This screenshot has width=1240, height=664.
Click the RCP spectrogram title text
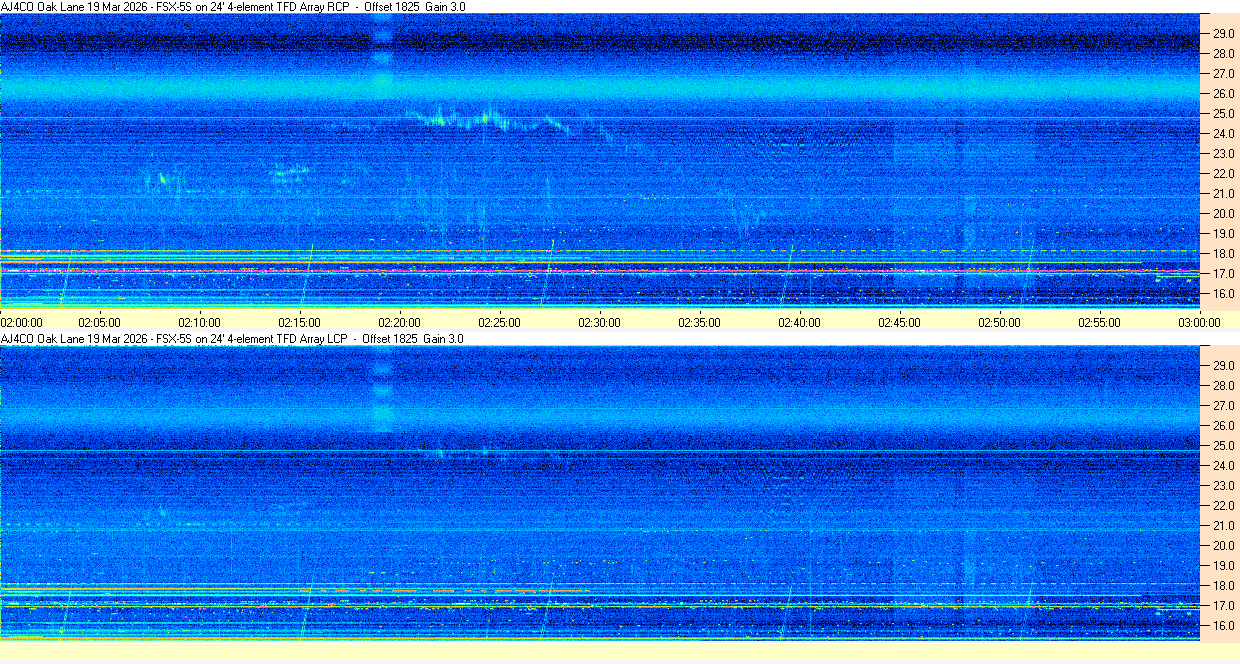click(234, 7)
